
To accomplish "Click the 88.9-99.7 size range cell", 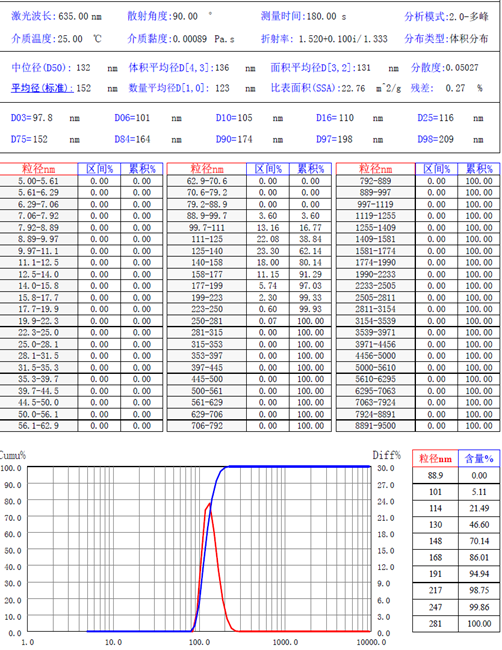I will coord(206,216).
